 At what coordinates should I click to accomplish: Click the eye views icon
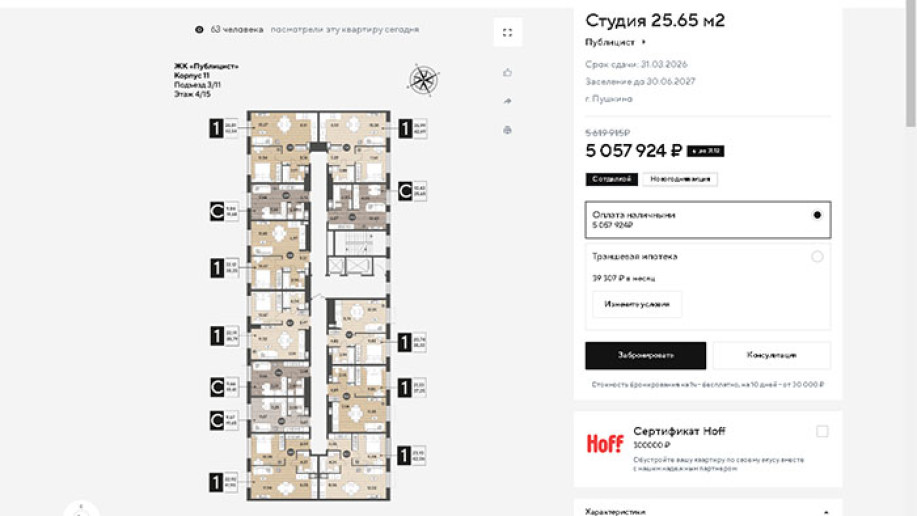pos(199,30)
